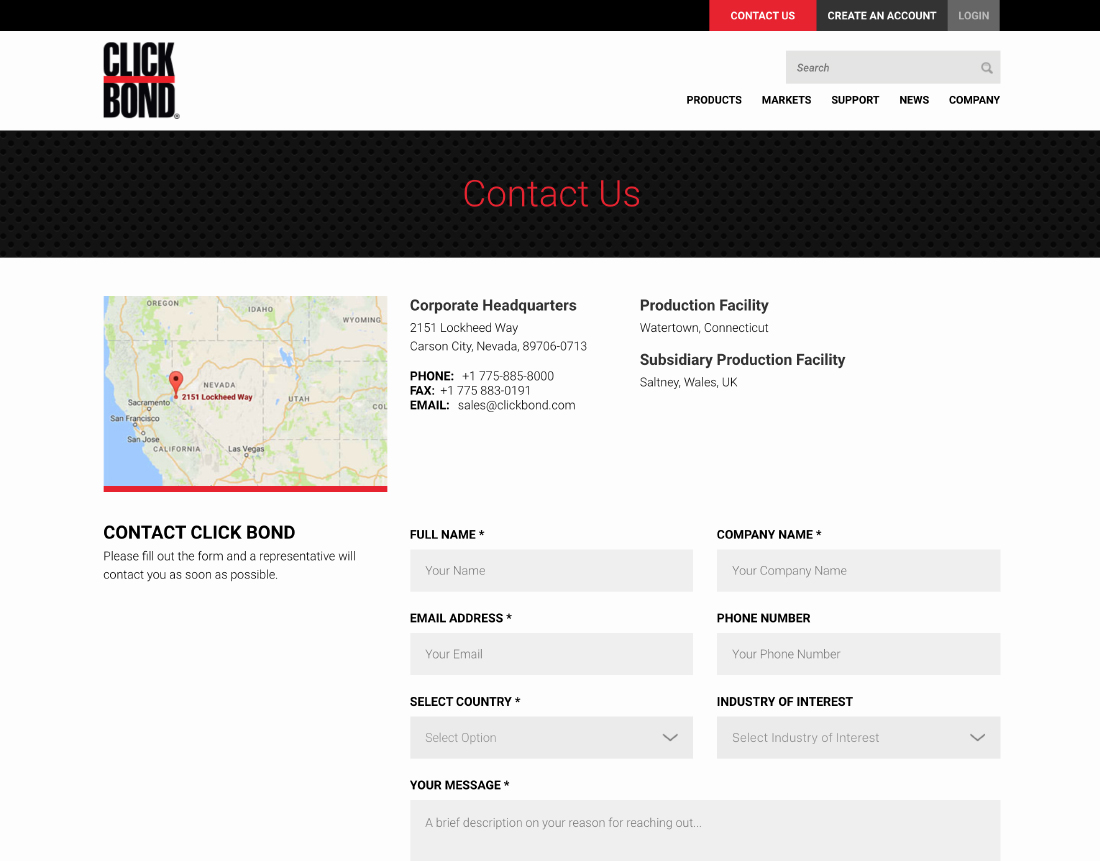Open the Contact Us top link
1100x861 pixels.
coord(763,15)
